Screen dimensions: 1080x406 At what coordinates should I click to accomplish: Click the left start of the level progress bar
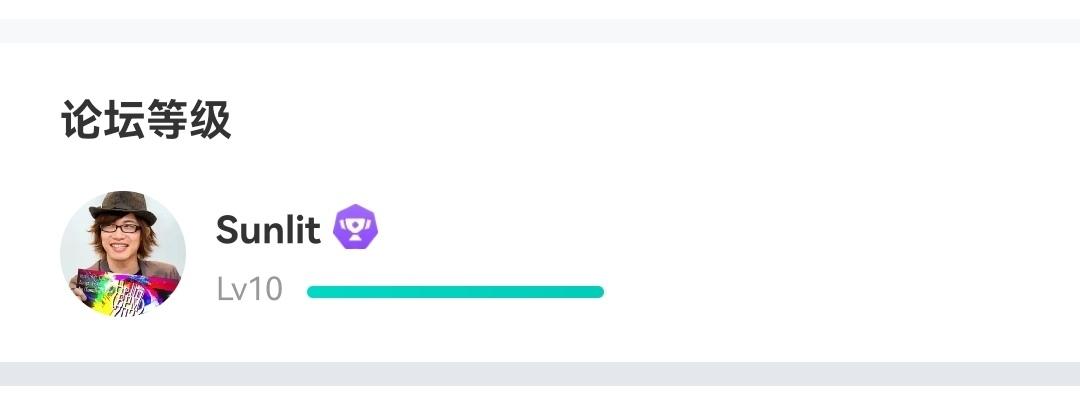pos(313,292)
